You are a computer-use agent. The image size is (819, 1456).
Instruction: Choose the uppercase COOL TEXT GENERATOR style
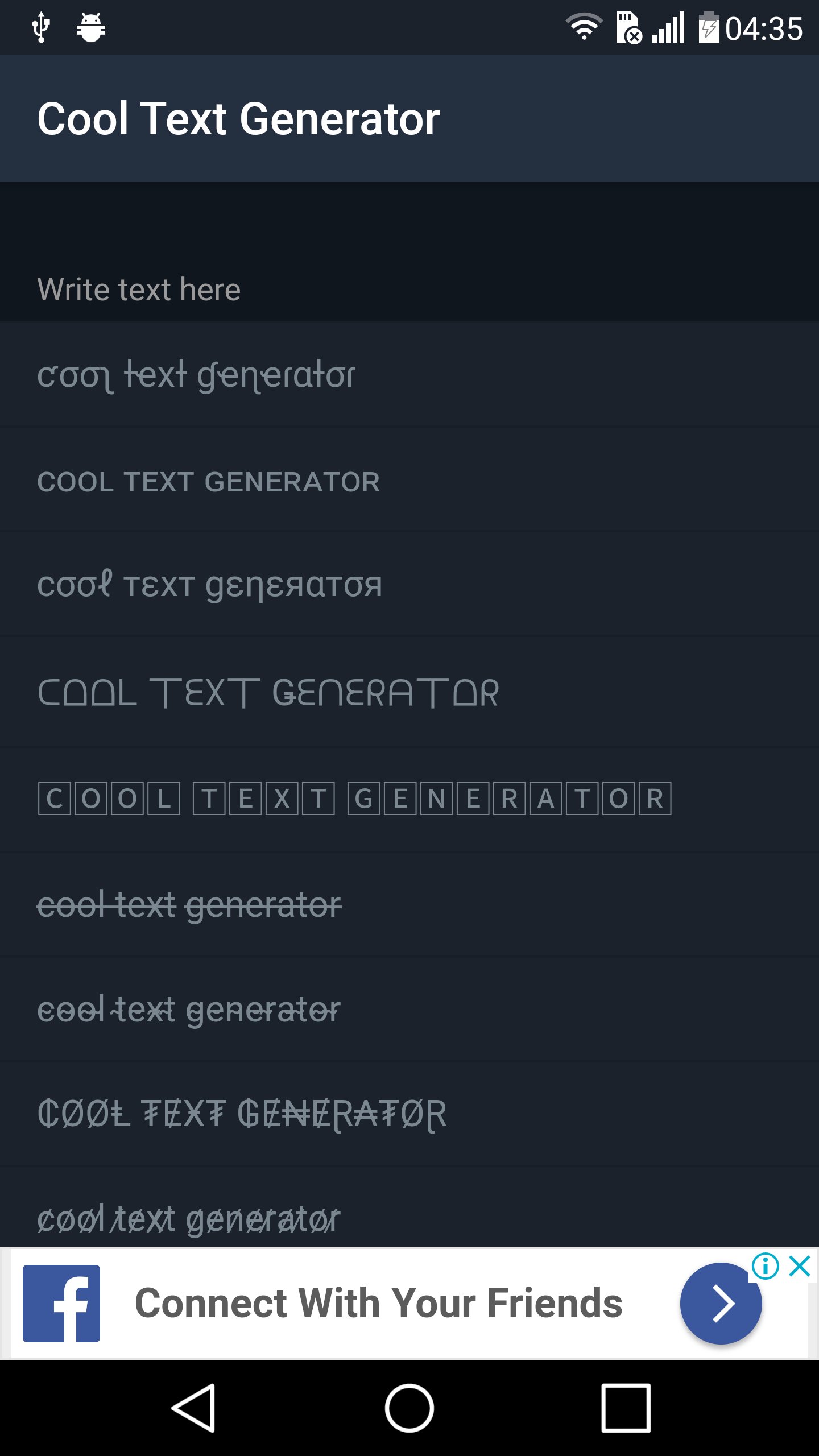[x=208, y=481]
